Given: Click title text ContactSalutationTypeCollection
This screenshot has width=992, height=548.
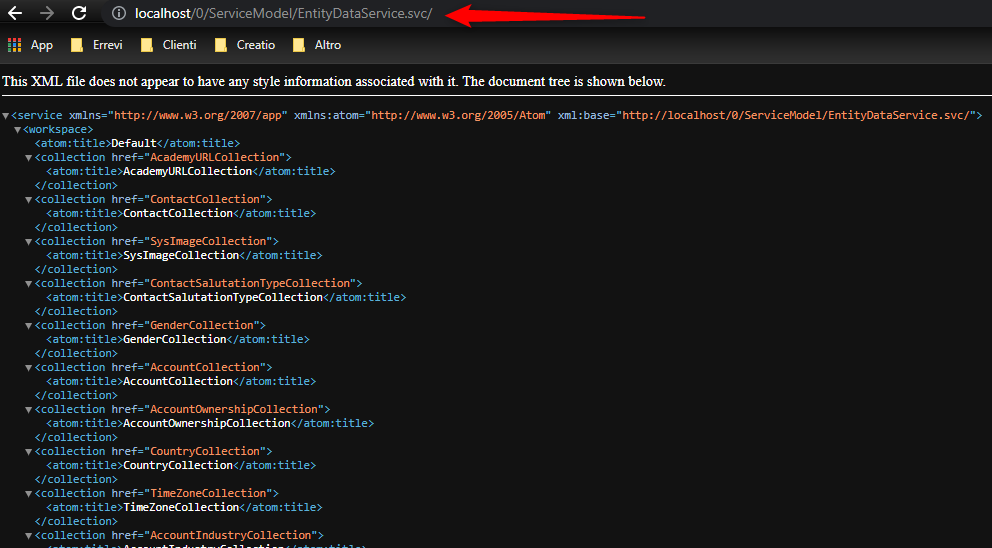Looking at the screenshot, I should coord(223,297).
